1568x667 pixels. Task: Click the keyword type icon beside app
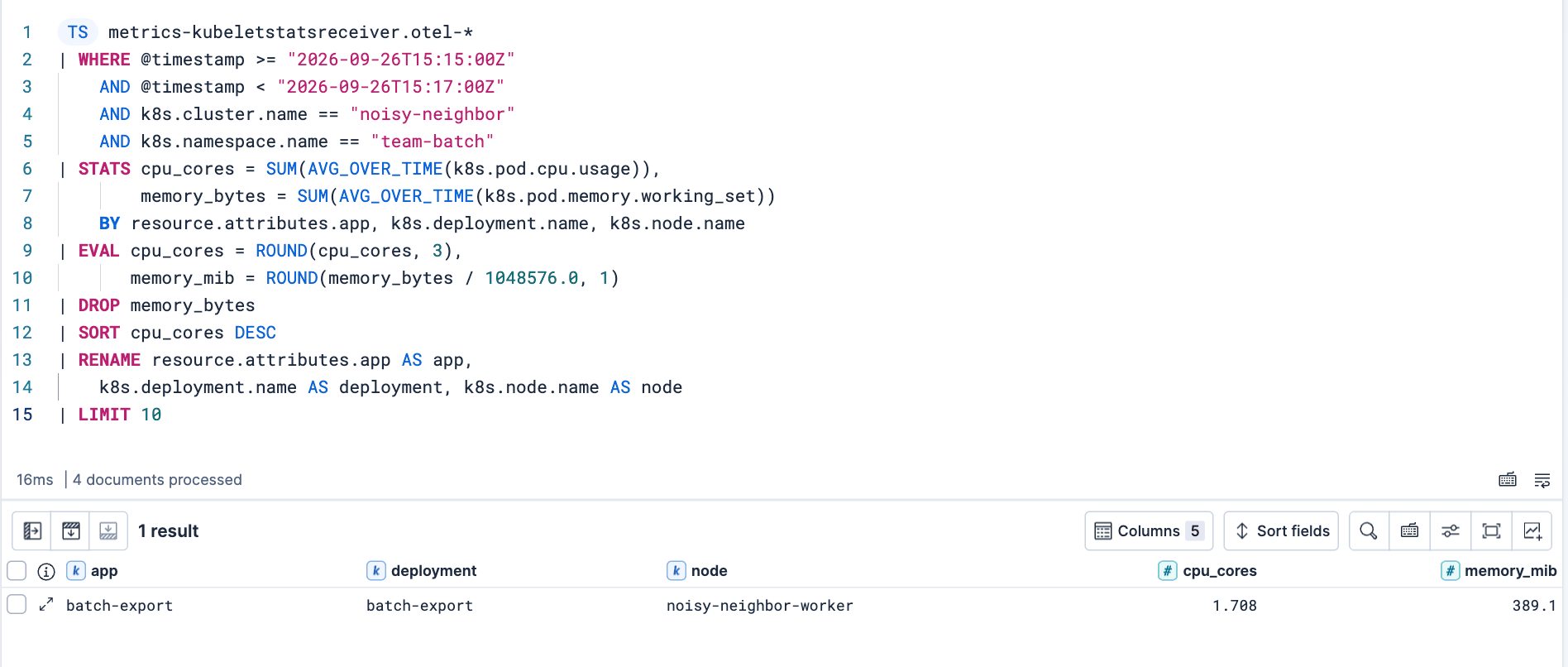pos(76,571)
